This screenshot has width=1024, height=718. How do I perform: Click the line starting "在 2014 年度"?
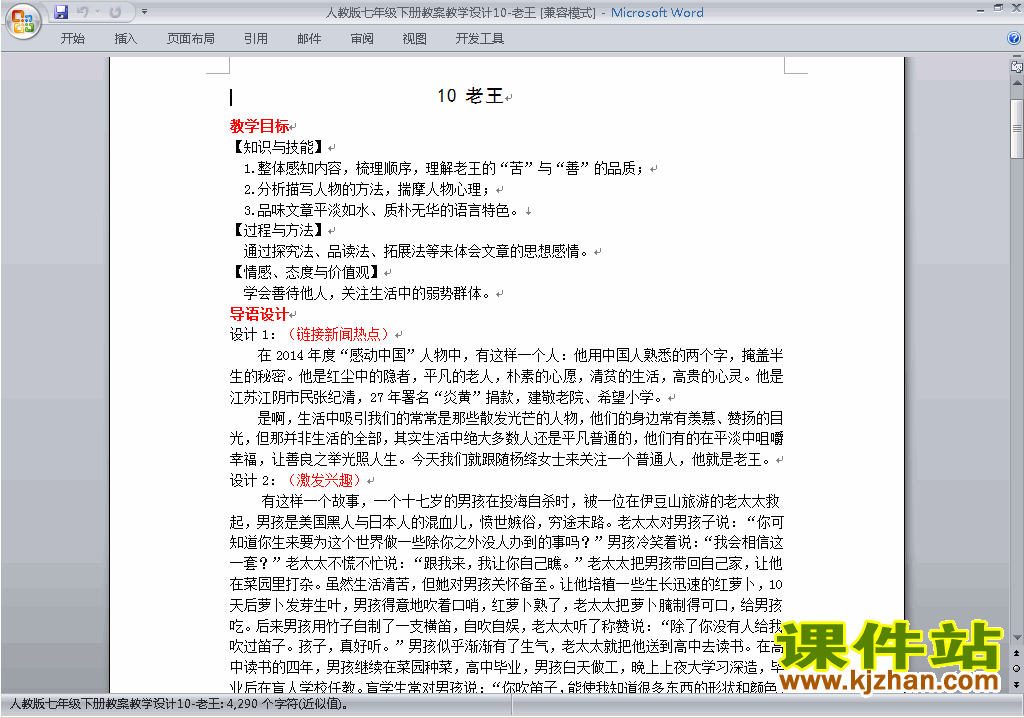(520, 355)
